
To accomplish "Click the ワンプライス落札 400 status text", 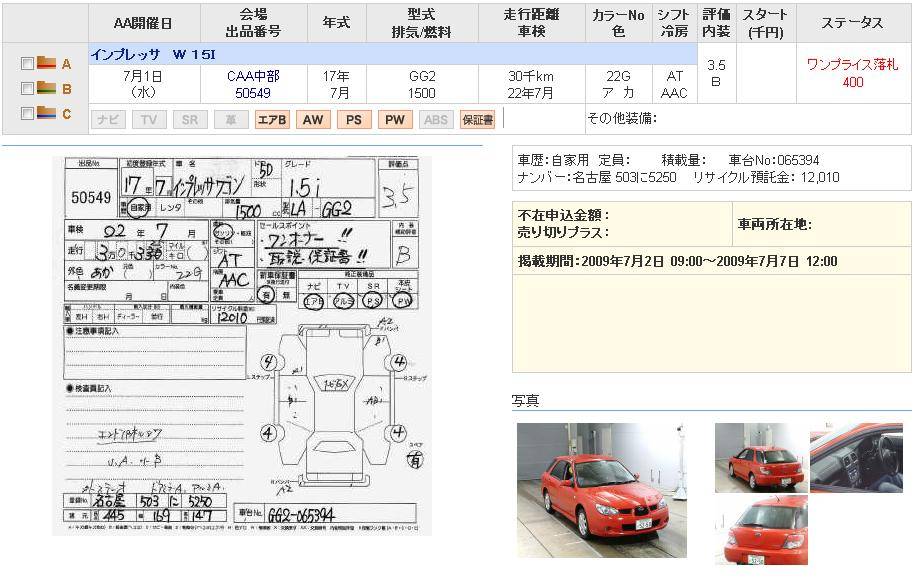I will pos(852,73).
